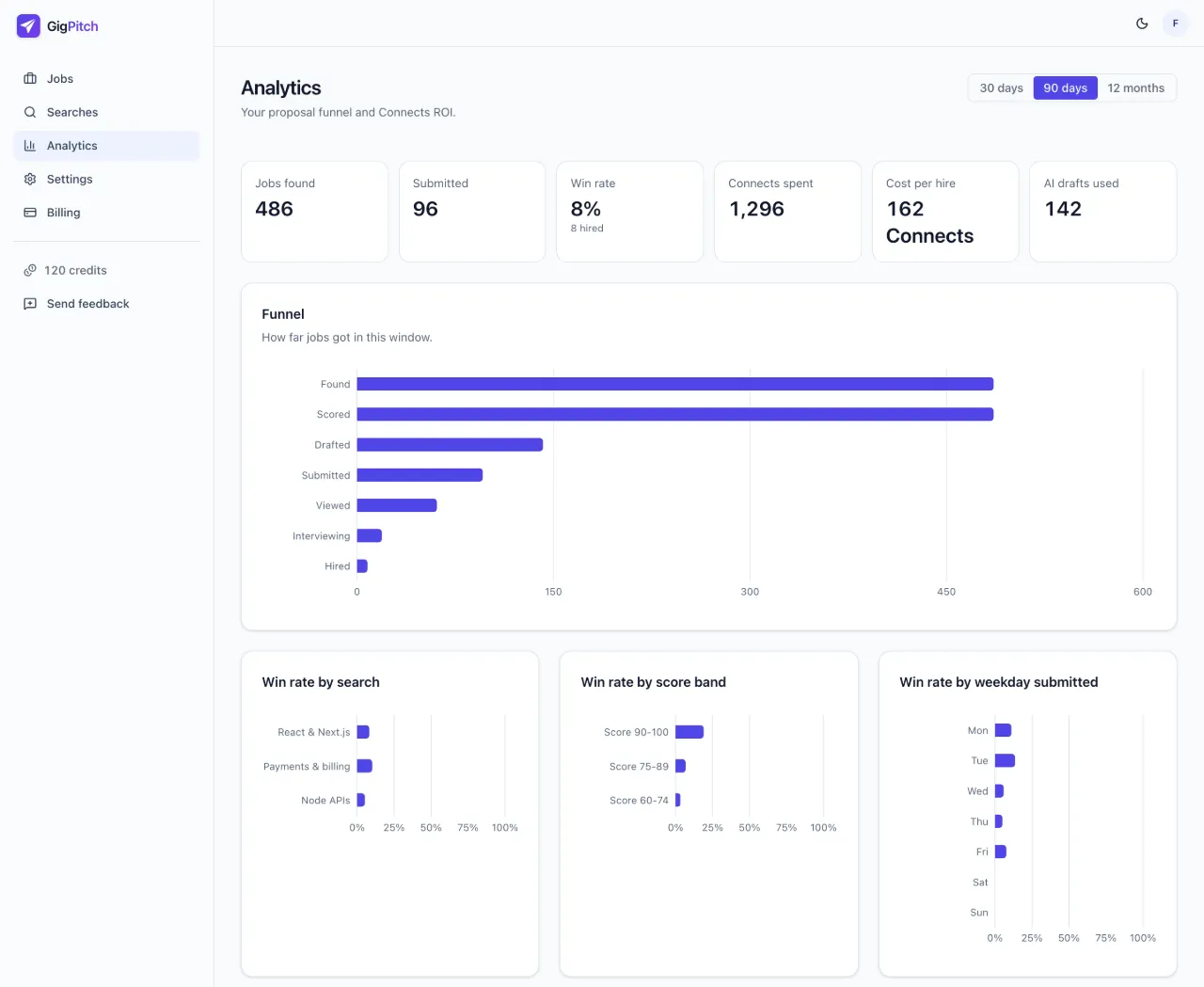Click the Drafted funnel bar

click(x=450, y=445)
